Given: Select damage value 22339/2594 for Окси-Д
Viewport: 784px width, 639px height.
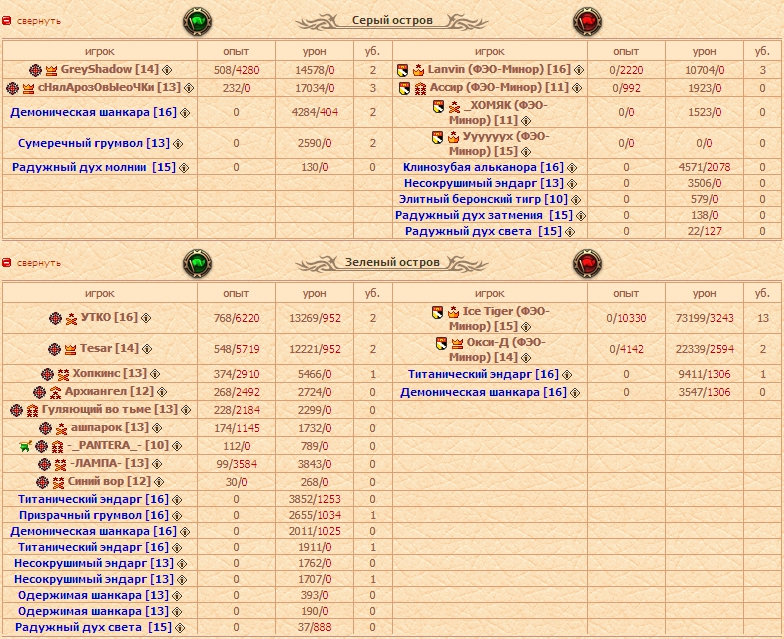Looking at the screenshot, I should click(704, 349).
